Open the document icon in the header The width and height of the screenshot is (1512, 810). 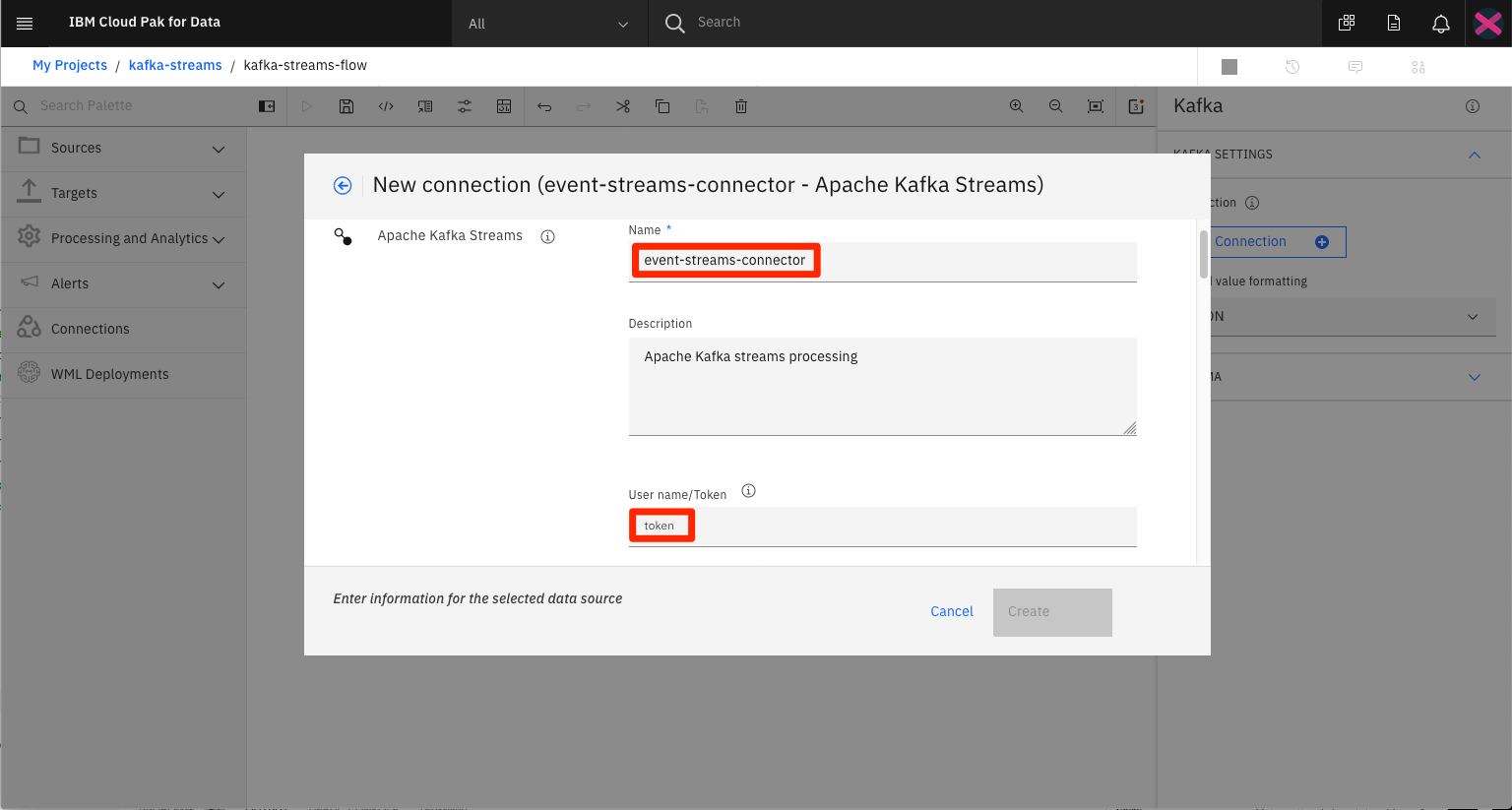[1394, 23]
